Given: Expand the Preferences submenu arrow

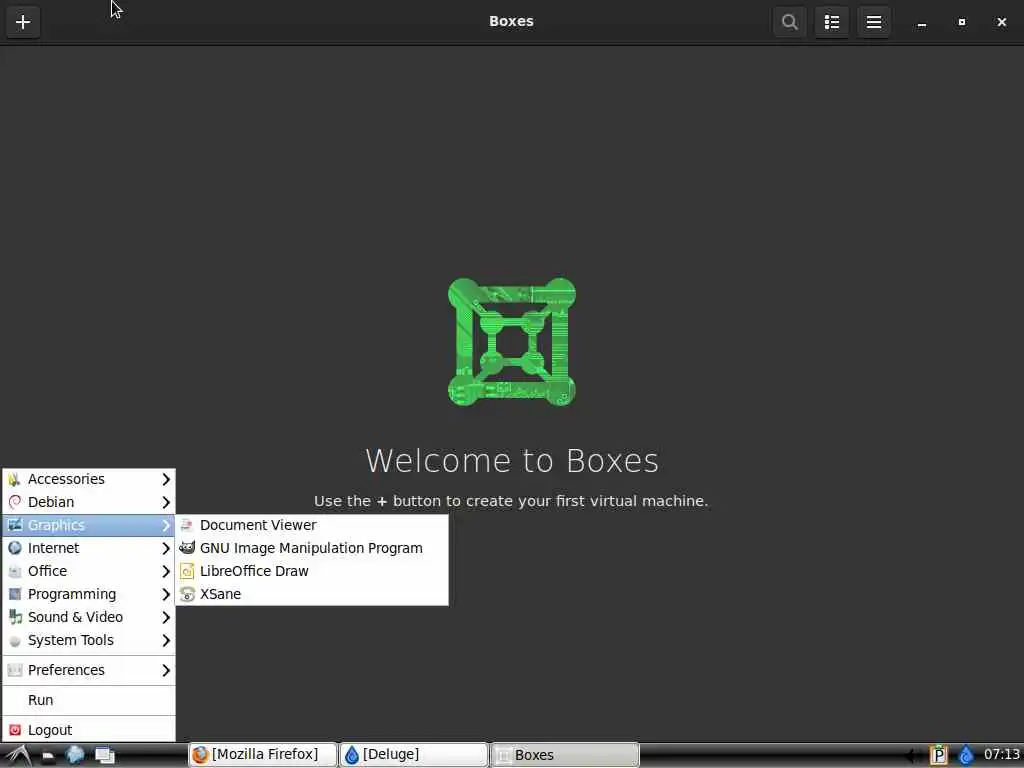Looking at the screenshot, I should click(166, 670).
